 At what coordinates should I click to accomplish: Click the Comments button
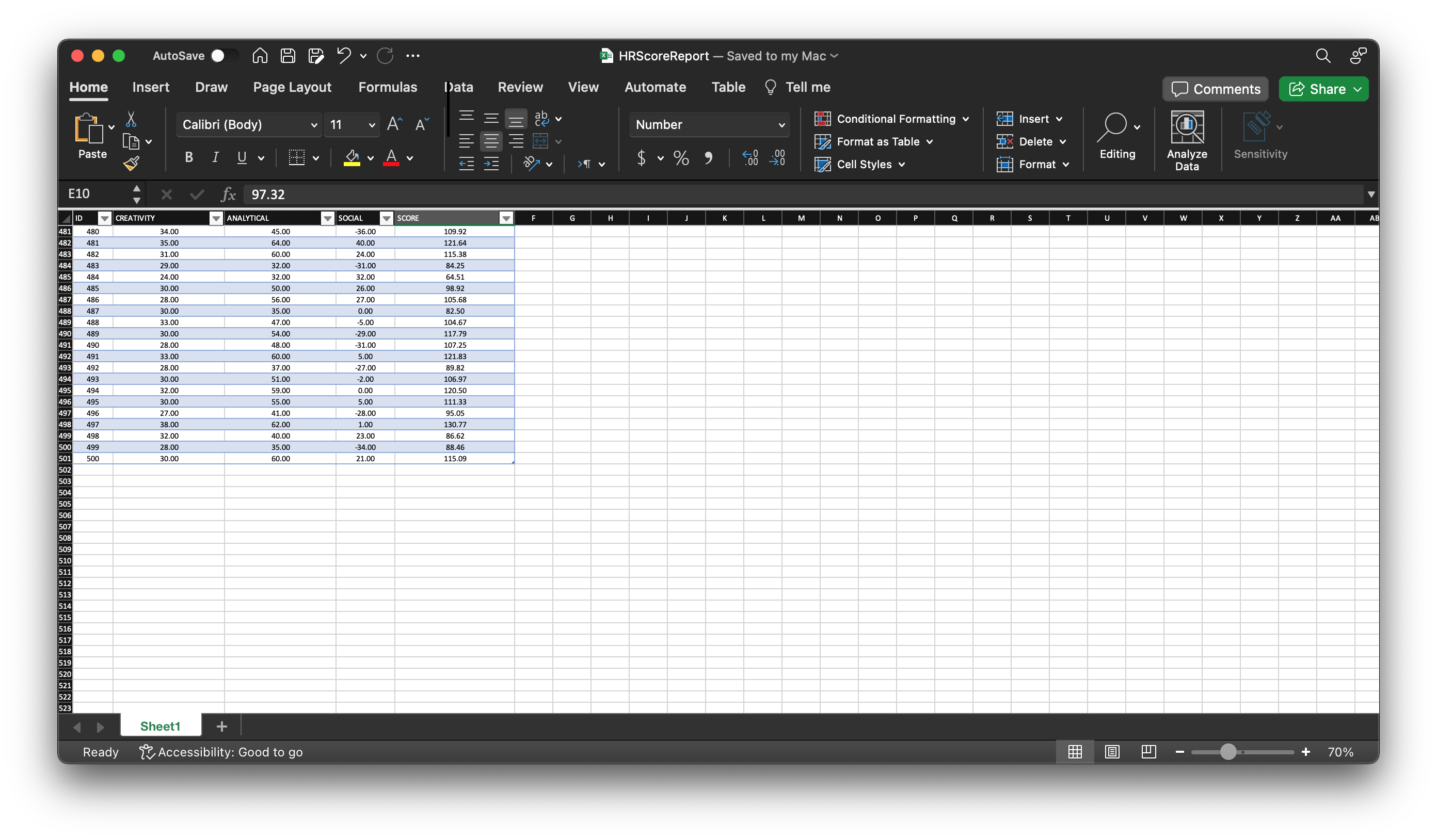[x=1215, y=89]
